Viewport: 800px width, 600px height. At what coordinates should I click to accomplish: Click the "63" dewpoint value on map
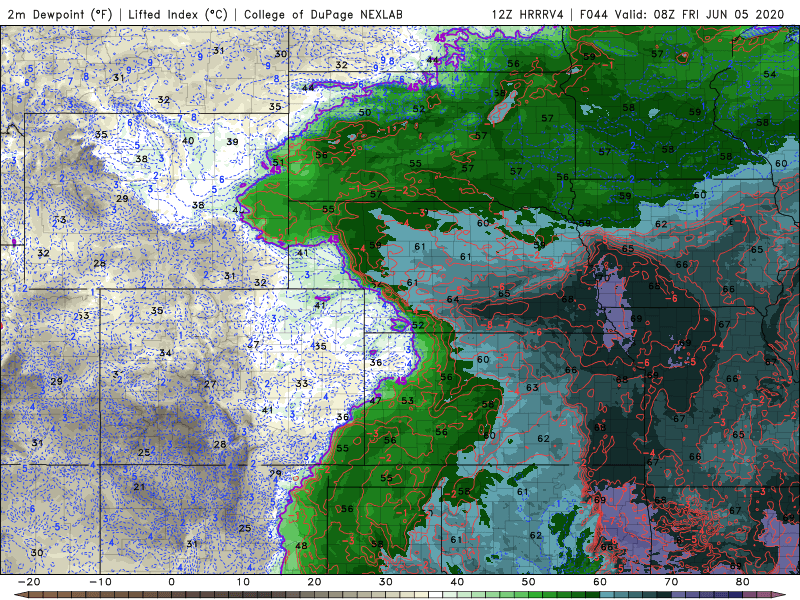pos(532,387)
